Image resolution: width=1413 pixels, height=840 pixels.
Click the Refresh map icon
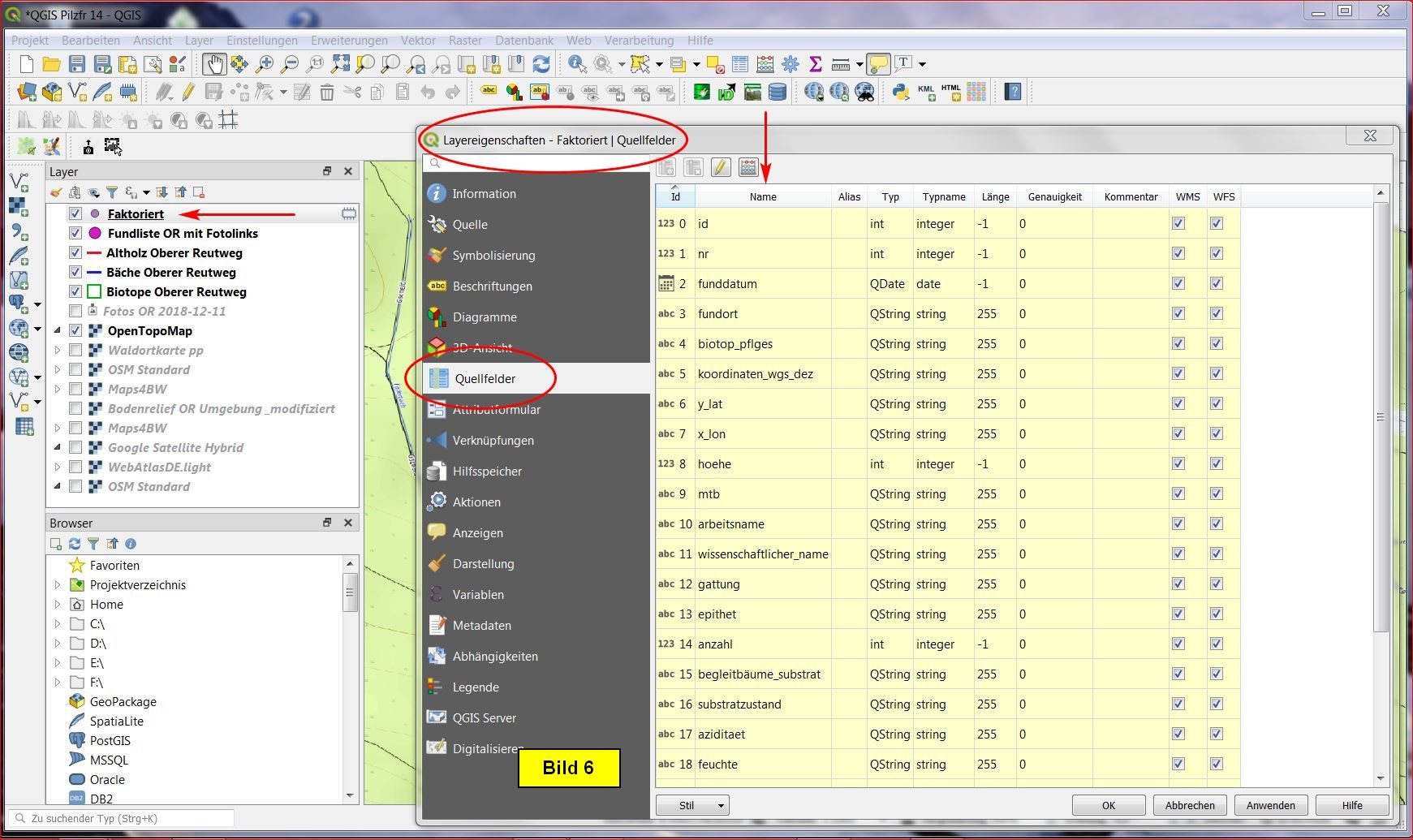pos(541,64)
